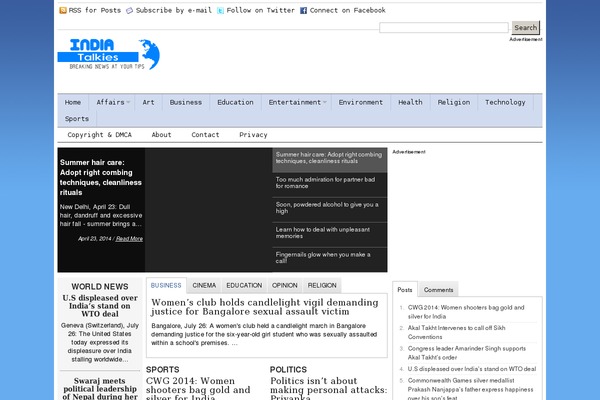Select Soon, powdered alcohol slider item

[329, 208]
